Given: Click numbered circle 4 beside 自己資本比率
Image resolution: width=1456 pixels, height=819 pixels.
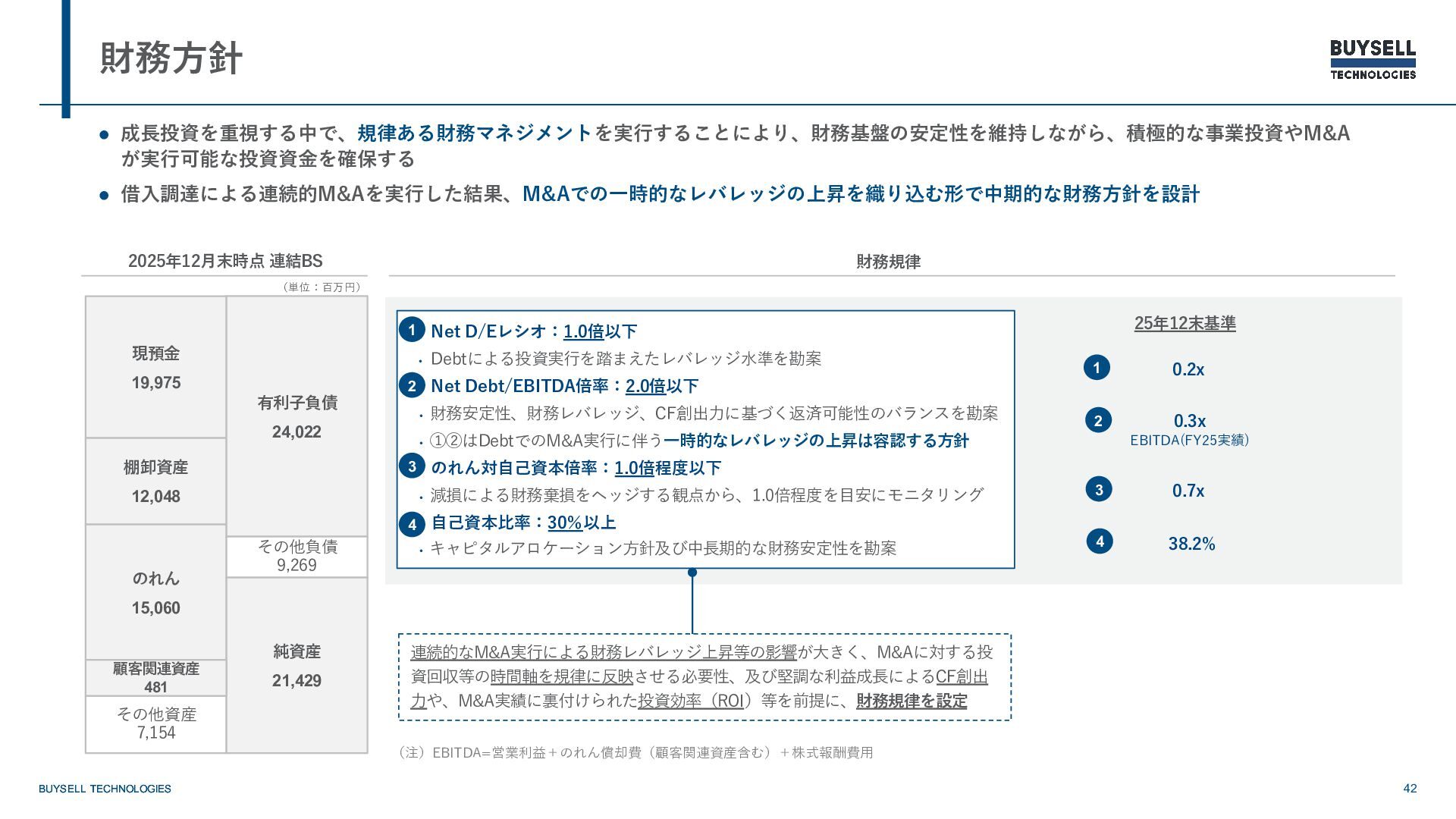Looking at the screenshot, I should [x=412, y=523].
